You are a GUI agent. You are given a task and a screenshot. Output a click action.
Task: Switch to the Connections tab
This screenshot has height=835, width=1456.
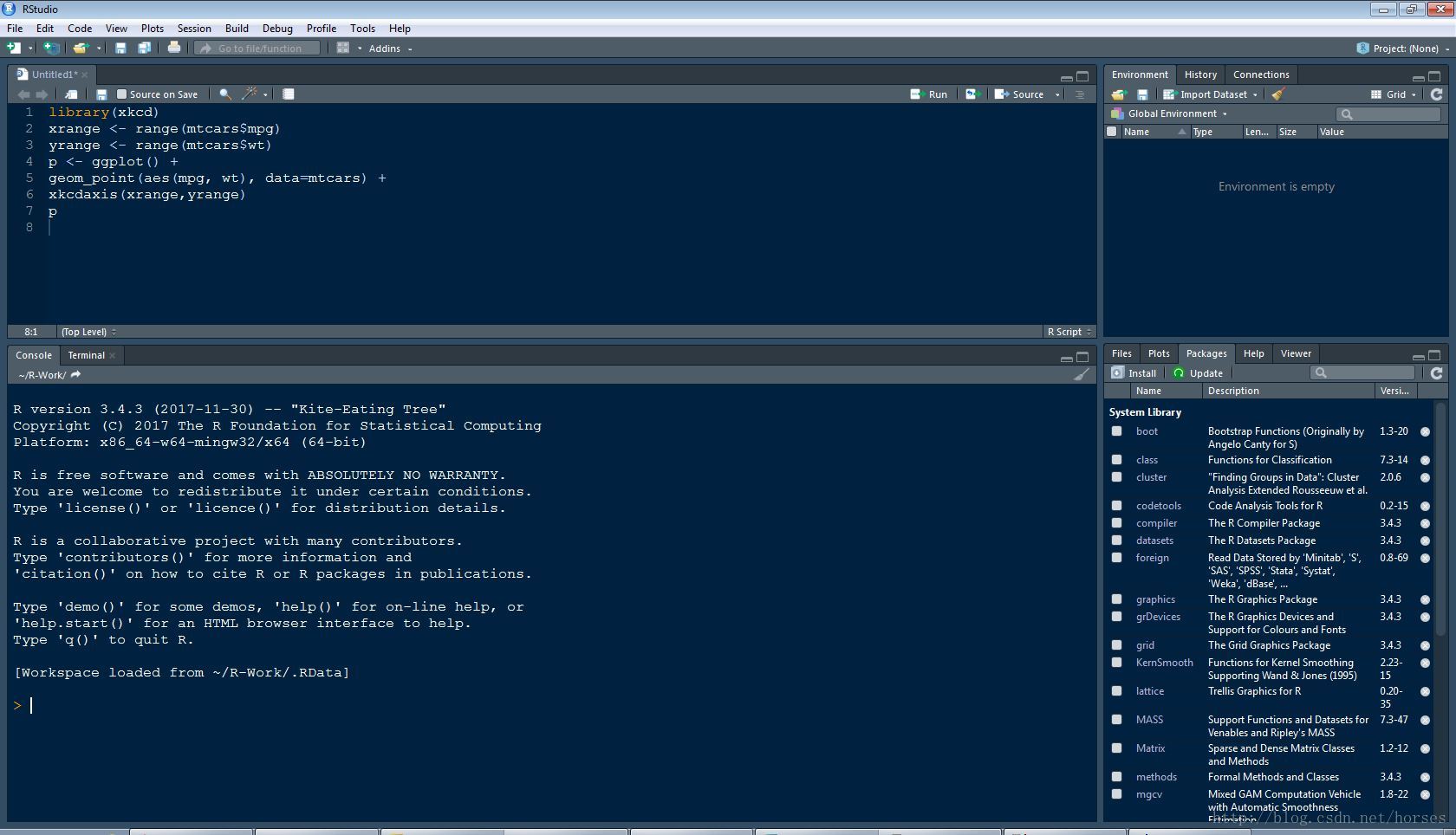(x=1260, y=74)
